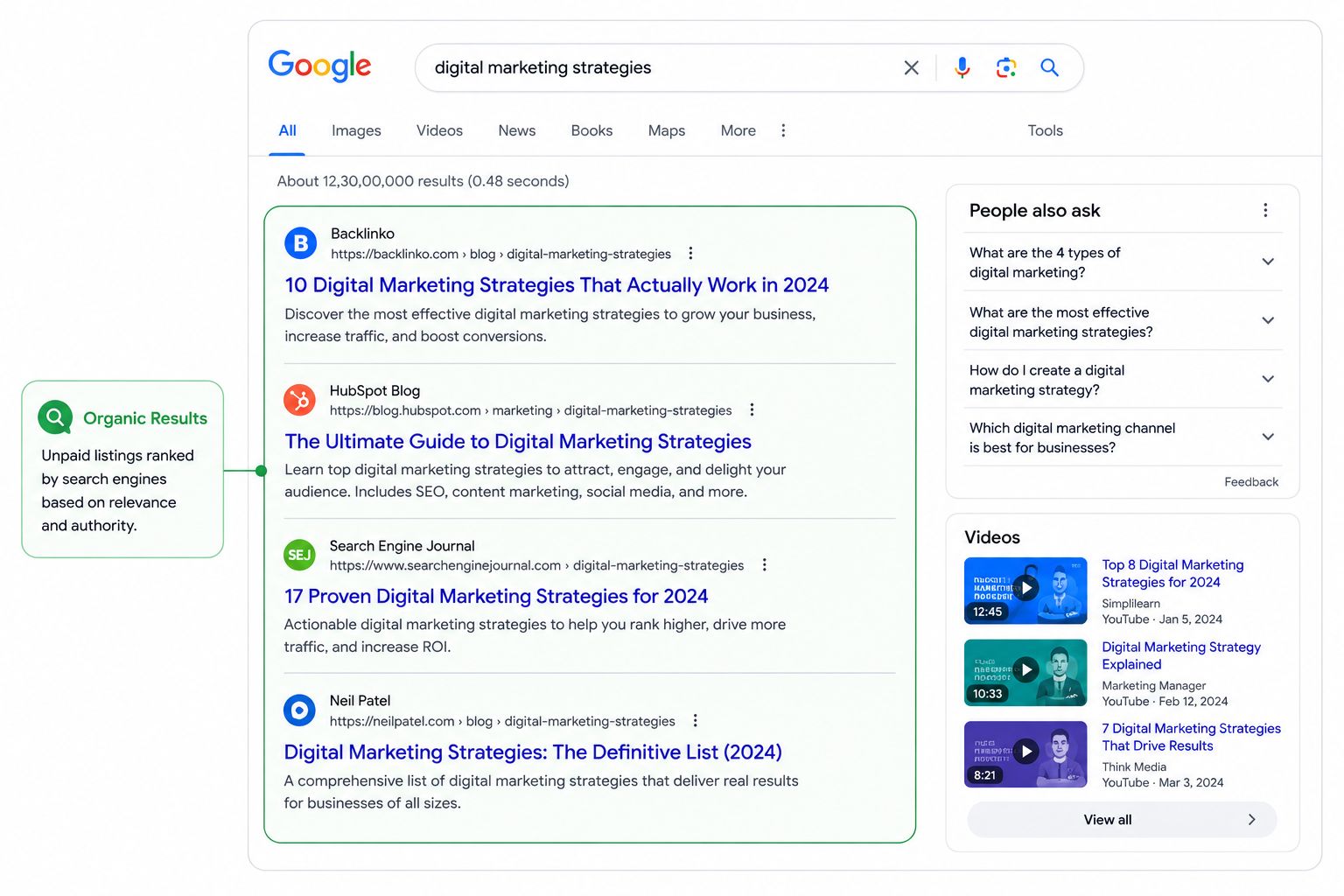Open the News tab
Viewport: 1344px width, 896px height.
[x=516, y=130]
